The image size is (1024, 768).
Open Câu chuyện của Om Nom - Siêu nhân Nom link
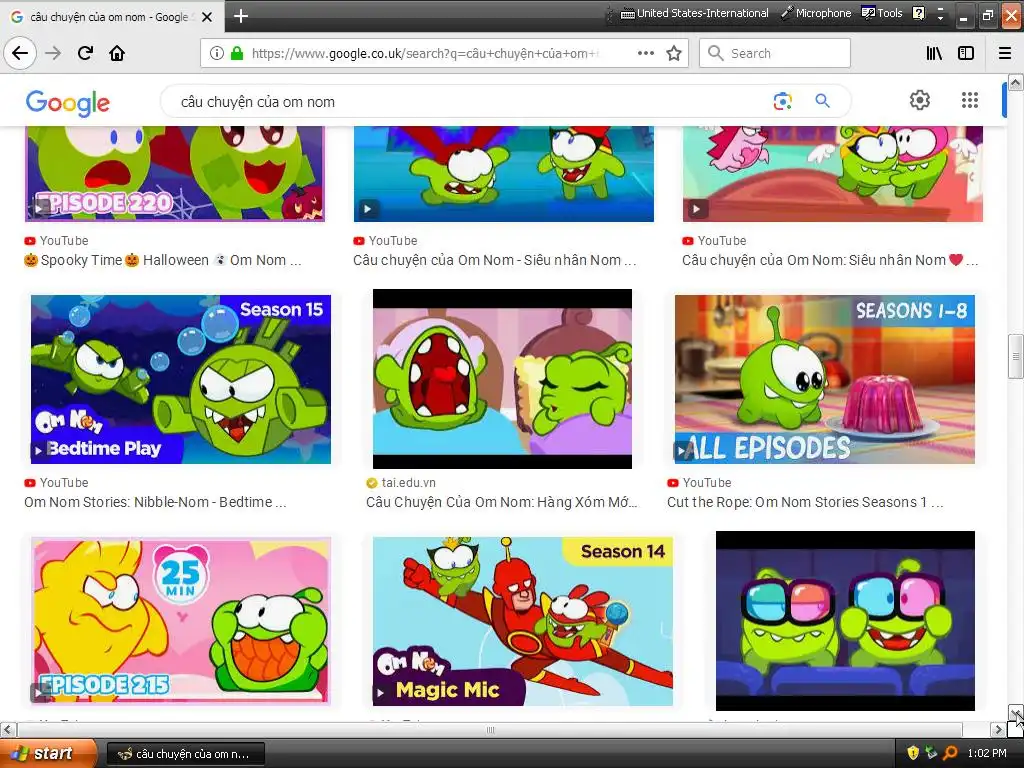[x=494, y=260]
